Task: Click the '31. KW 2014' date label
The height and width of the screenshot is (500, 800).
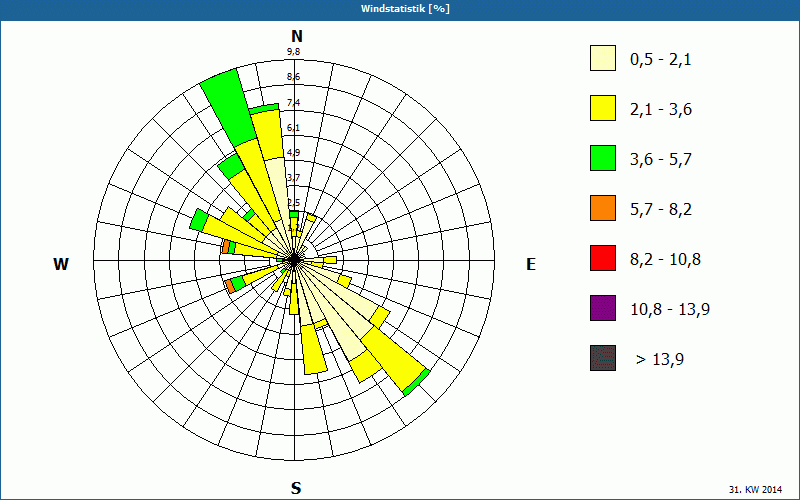Action: (755, 489)
